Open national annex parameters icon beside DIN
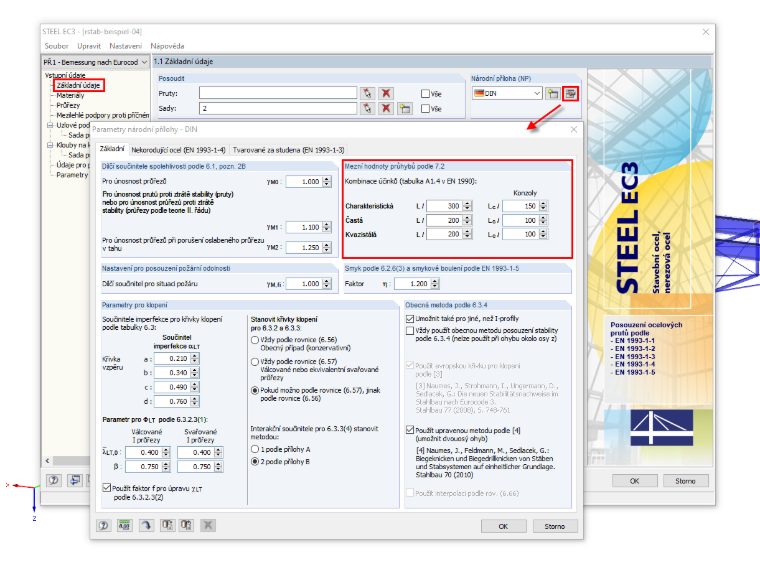 pyautogui.click(x=570, y=94)
